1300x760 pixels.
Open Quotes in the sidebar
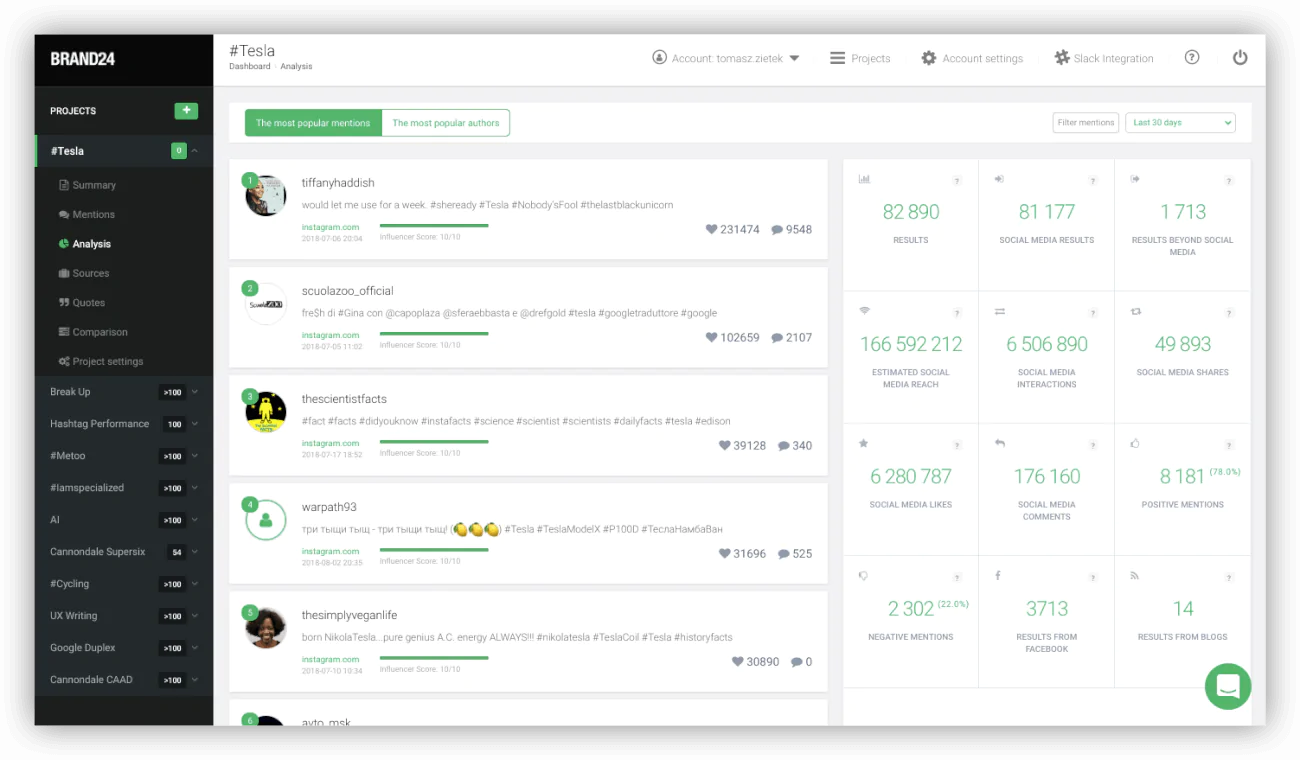(88, 302)
